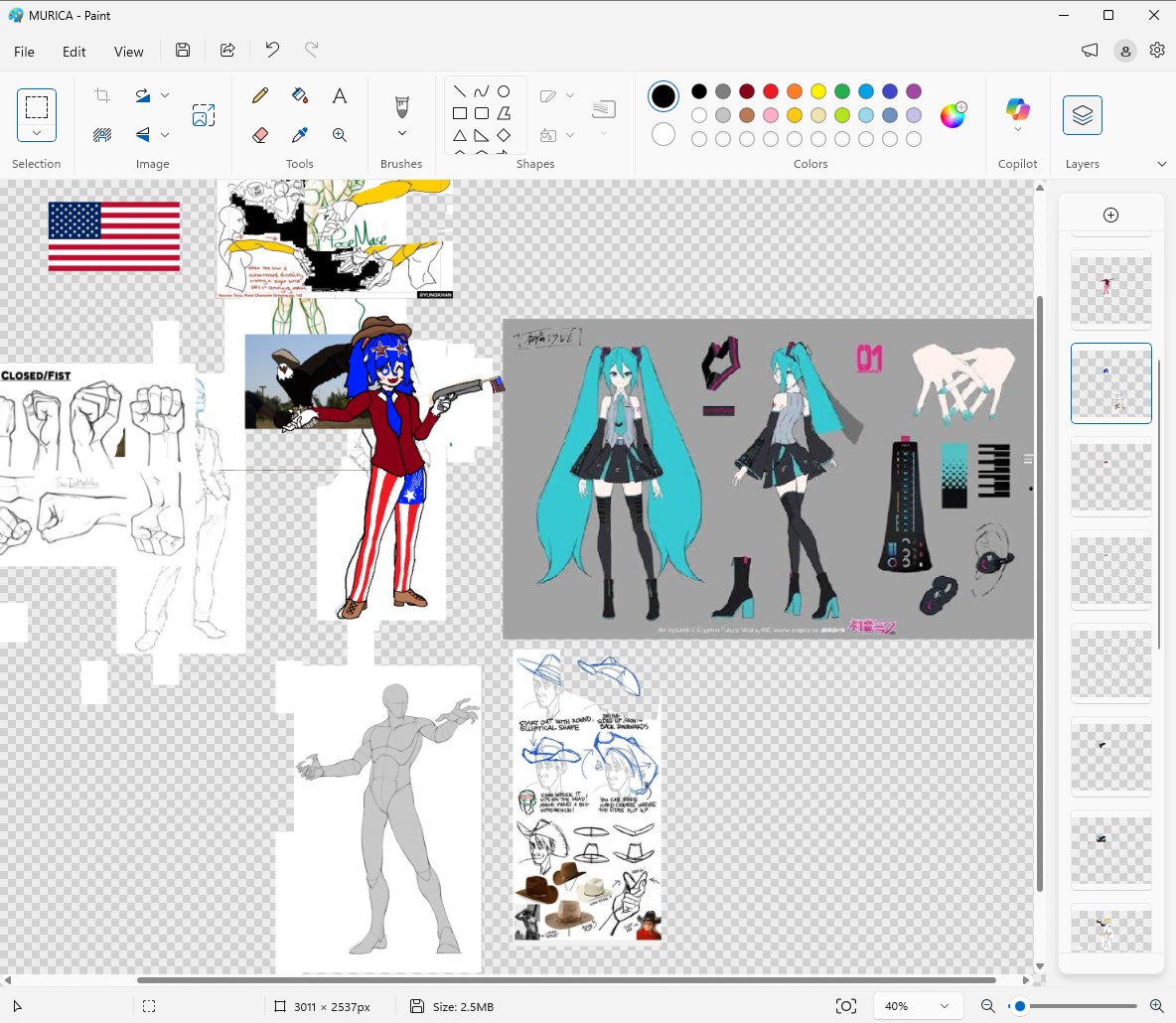1176x1023 pixels.
Task: Open the account profile icon
Action: click(1125, 51)
